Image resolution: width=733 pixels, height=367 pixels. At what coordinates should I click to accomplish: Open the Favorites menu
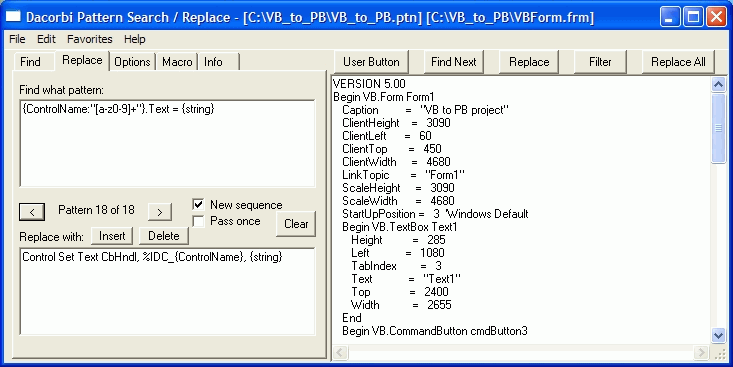tap(90, 39)
